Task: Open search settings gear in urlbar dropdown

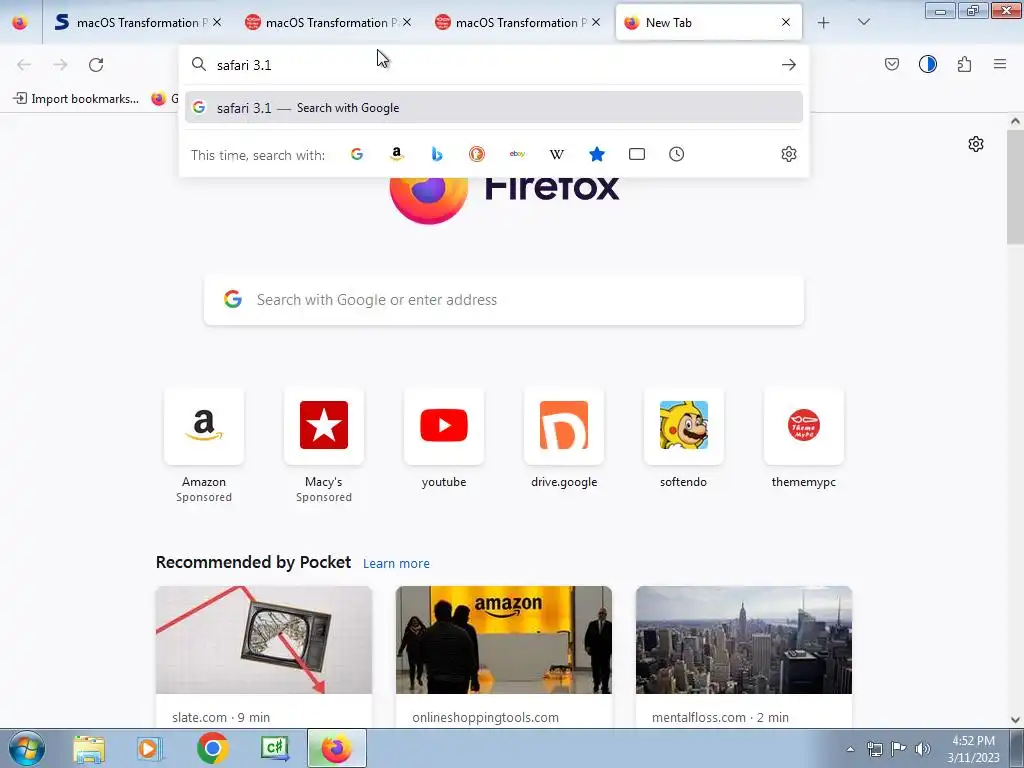Action: [789, 154]
